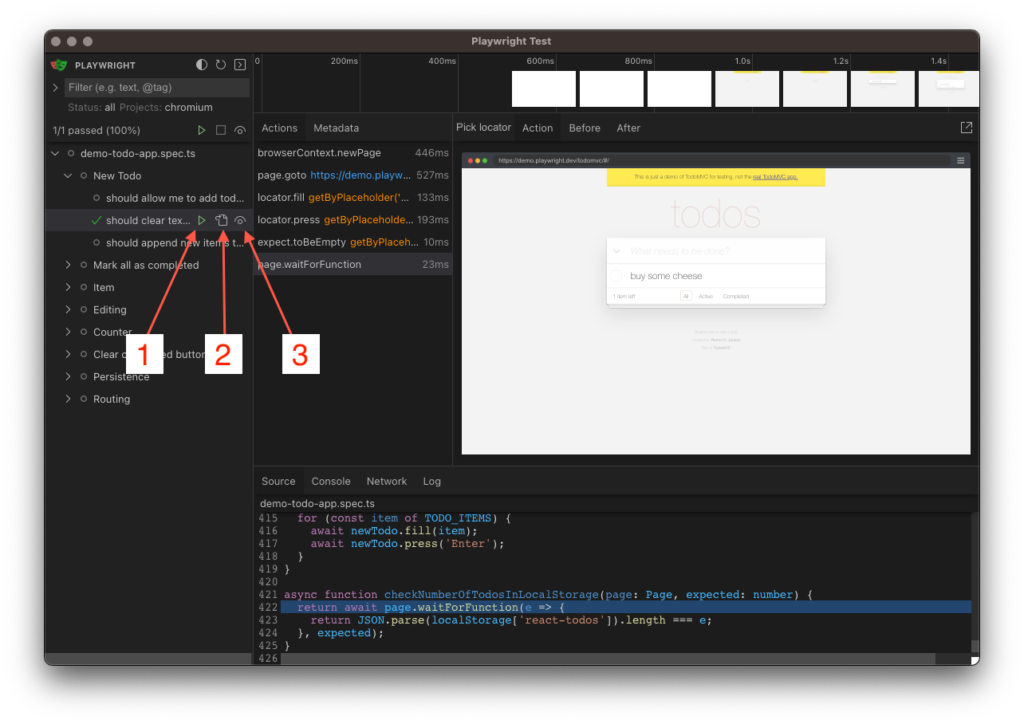Open the Network tab in the bottom panel

(386, 481)
